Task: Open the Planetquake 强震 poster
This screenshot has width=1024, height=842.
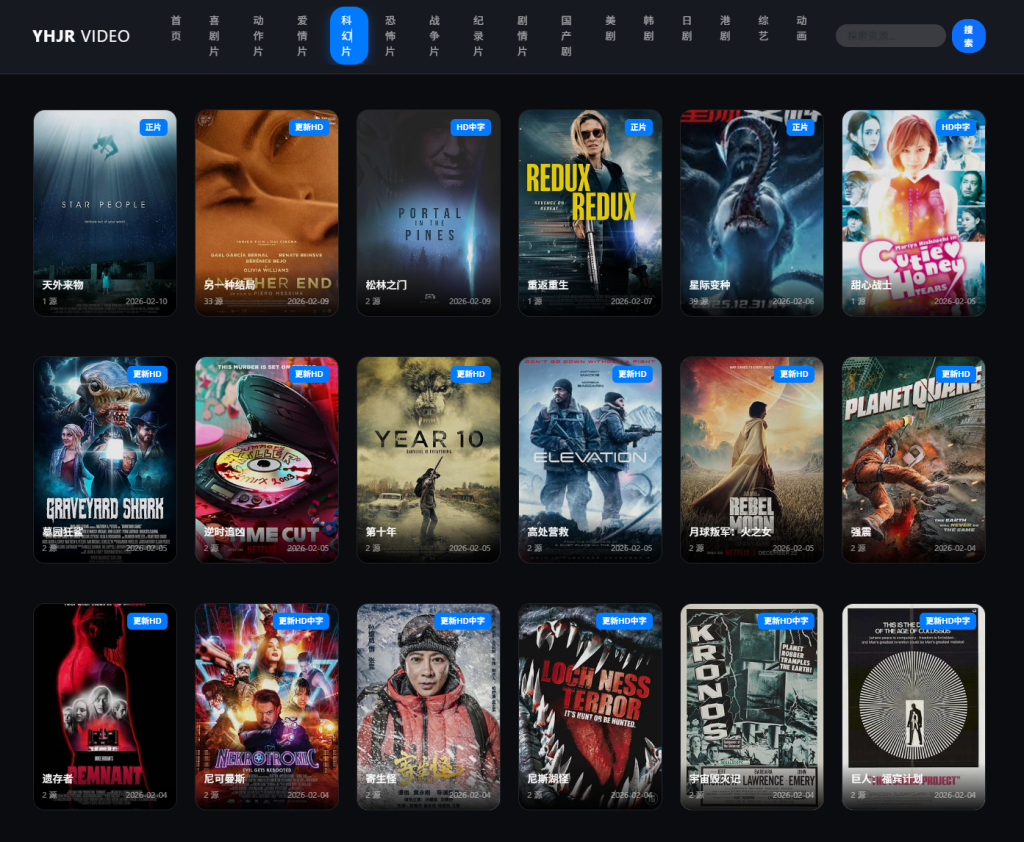Action: 913,459
